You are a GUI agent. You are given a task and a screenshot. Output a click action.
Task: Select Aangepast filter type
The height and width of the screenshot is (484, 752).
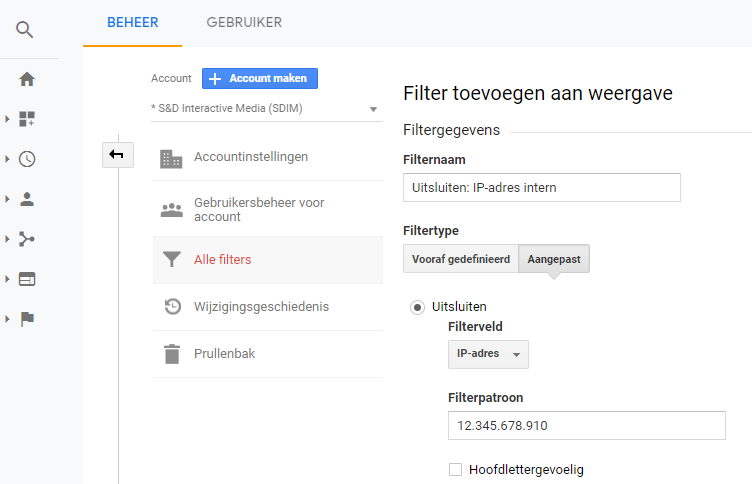[554, 259]
